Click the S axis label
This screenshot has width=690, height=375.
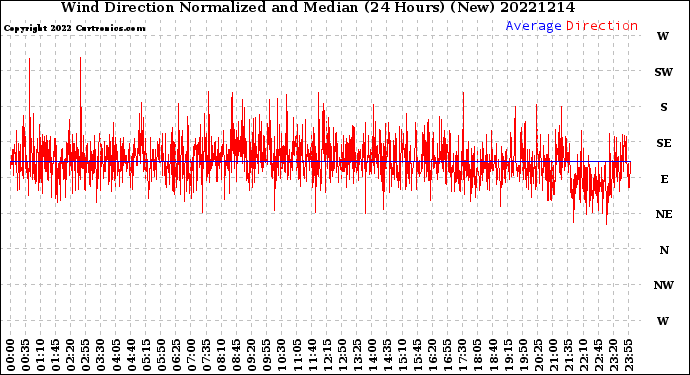[x=664, y=107]
